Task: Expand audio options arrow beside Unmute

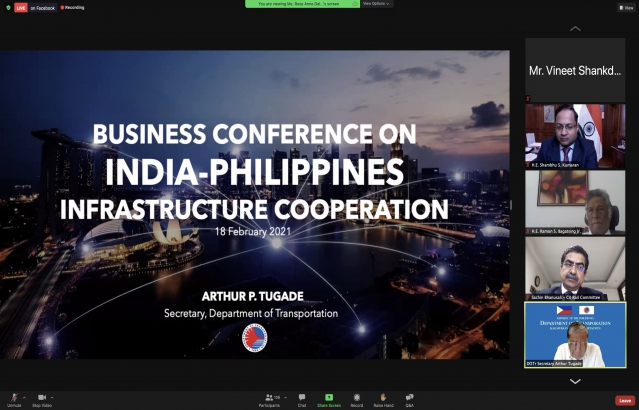Action: tap(25, 397)
